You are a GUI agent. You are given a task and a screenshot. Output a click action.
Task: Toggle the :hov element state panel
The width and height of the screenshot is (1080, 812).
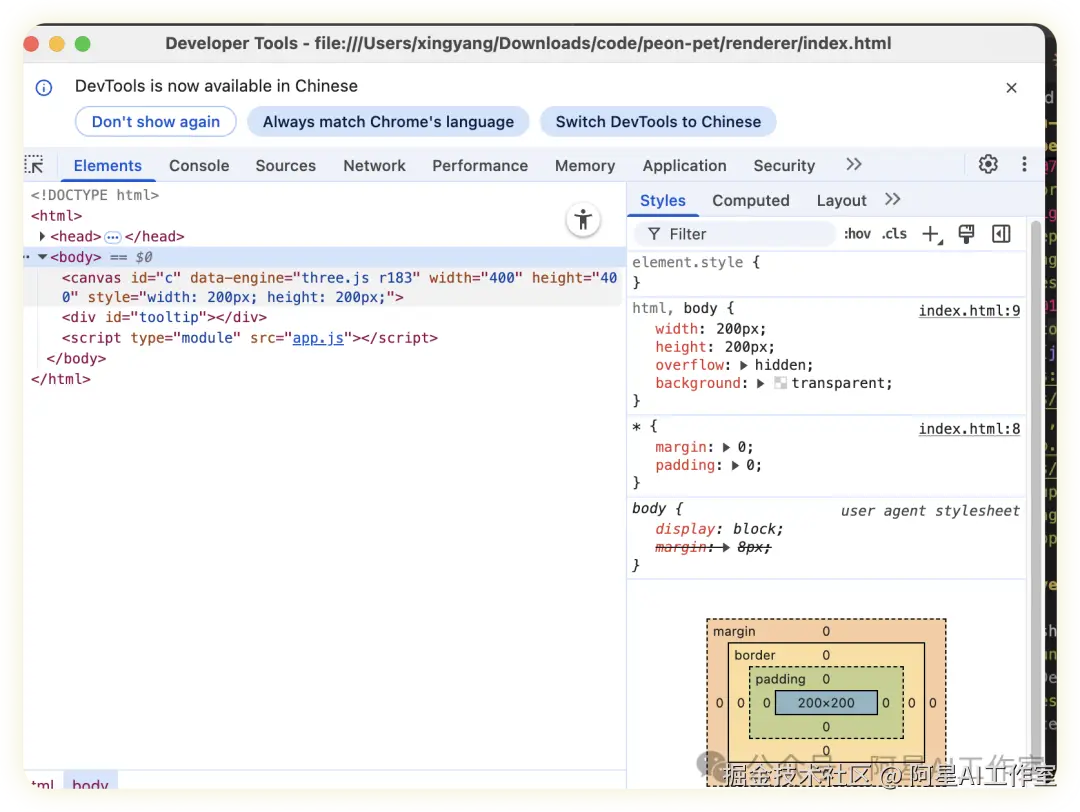coord(857,234)
